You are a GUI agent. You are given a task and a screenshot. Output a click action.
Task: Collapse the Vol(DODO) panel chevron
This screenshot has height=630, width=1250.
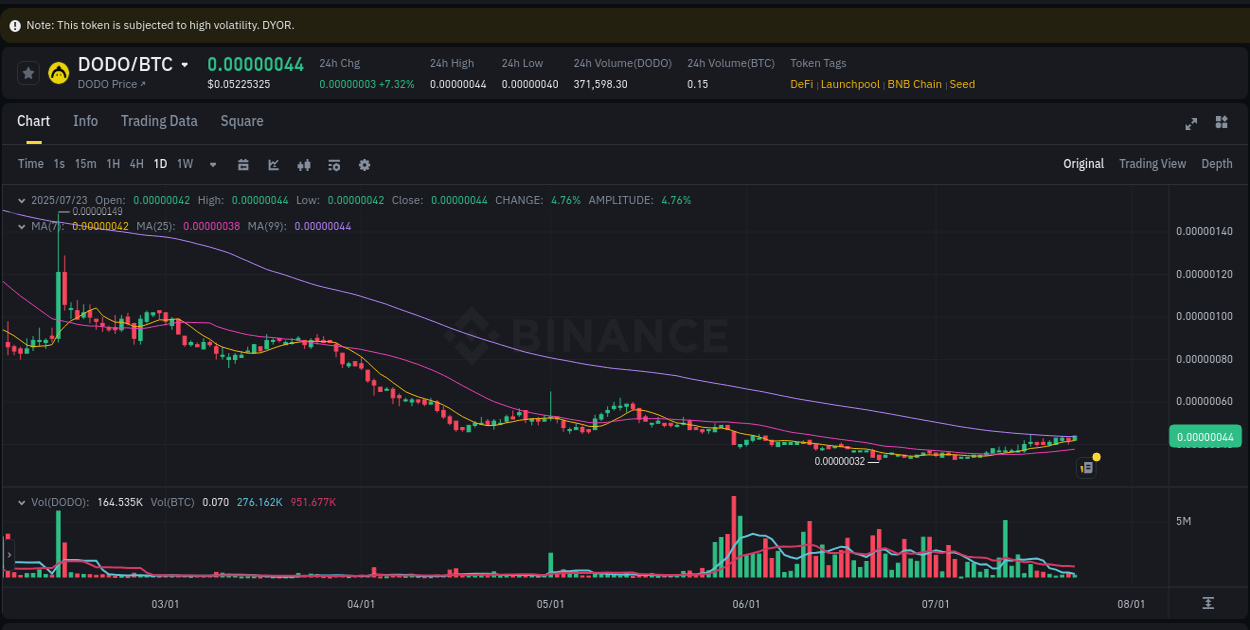tap(20, 502)
